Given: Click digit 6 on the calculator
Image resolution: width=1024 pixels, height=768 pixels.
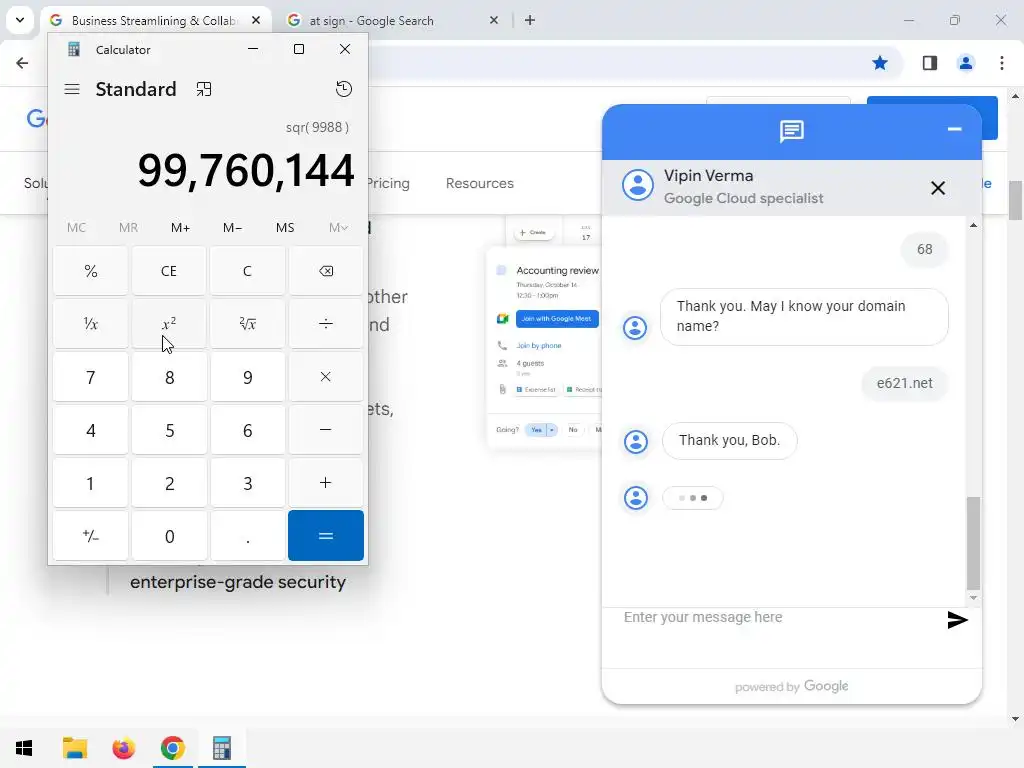Looking at the screenshot, I should [x=248, y=430].
